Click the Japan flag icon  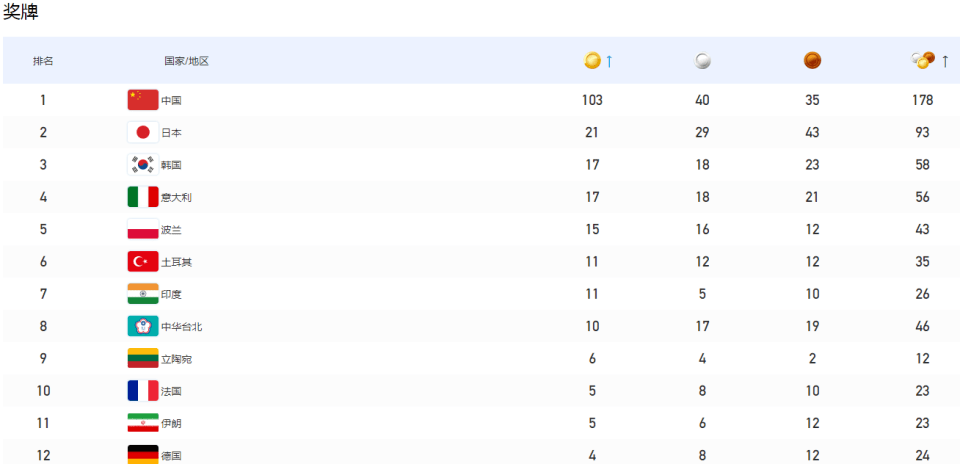click(143, 132)
